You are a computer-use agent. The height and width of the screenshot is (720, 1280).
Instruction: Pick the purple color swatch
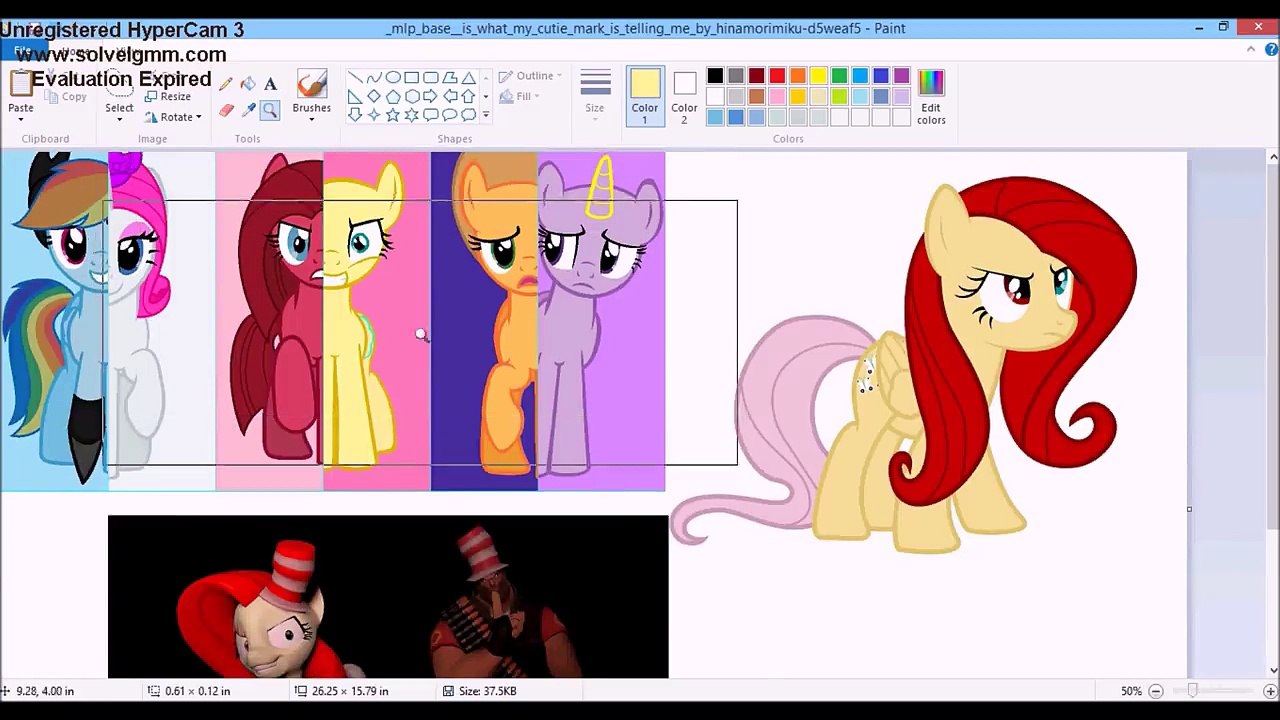pos(902,76)
